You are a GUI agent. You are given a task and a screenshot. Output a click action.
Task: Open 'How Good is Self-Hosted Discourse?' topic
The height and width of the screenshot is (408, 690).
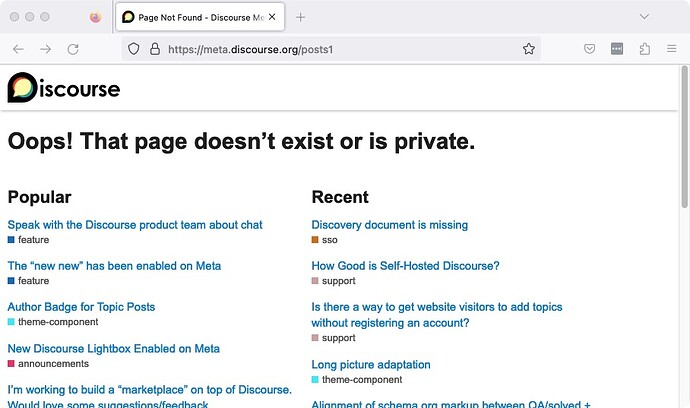coord(405,266)
